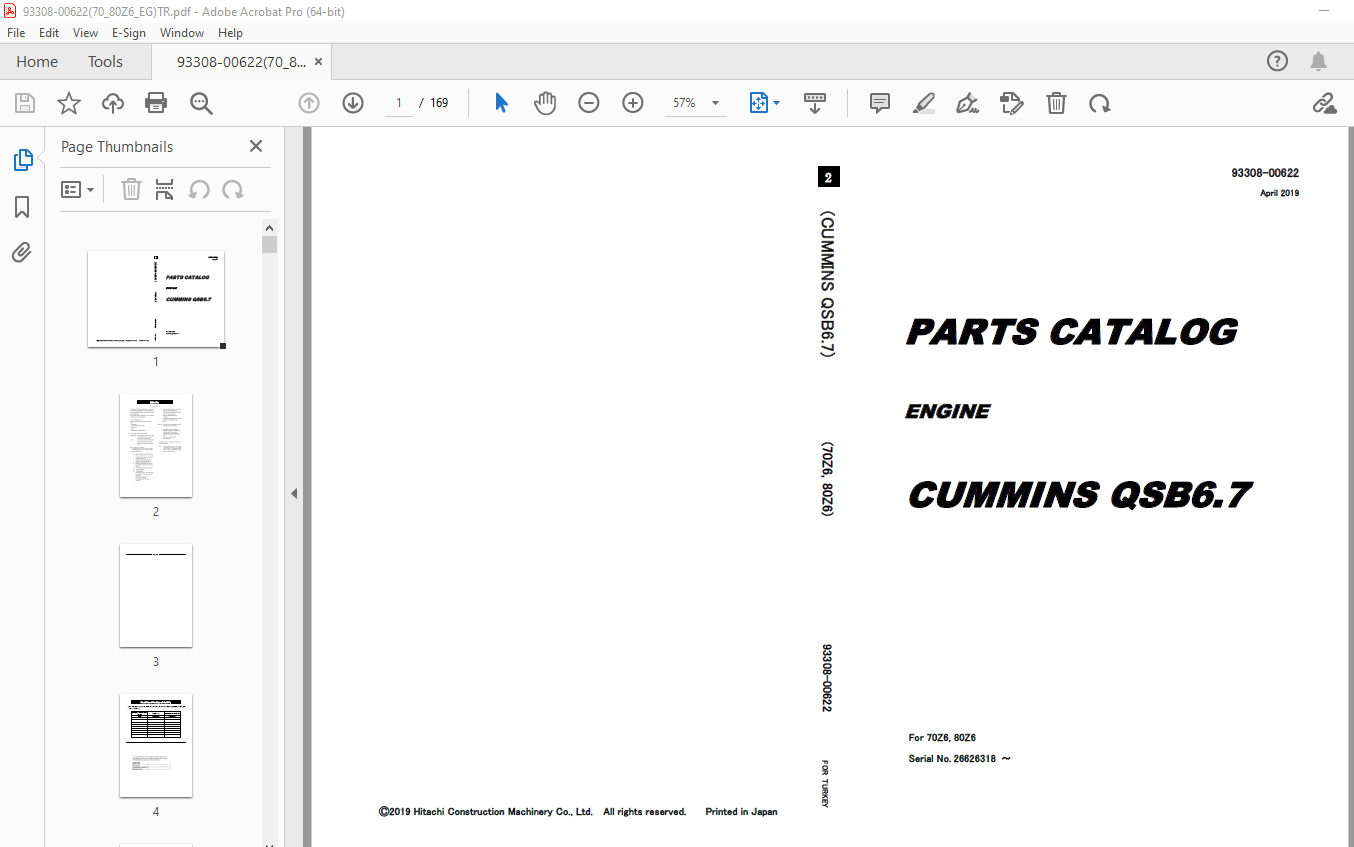1354x847 pixels.
Task: Bookmark file with the star icon
Action: (69, 103)
